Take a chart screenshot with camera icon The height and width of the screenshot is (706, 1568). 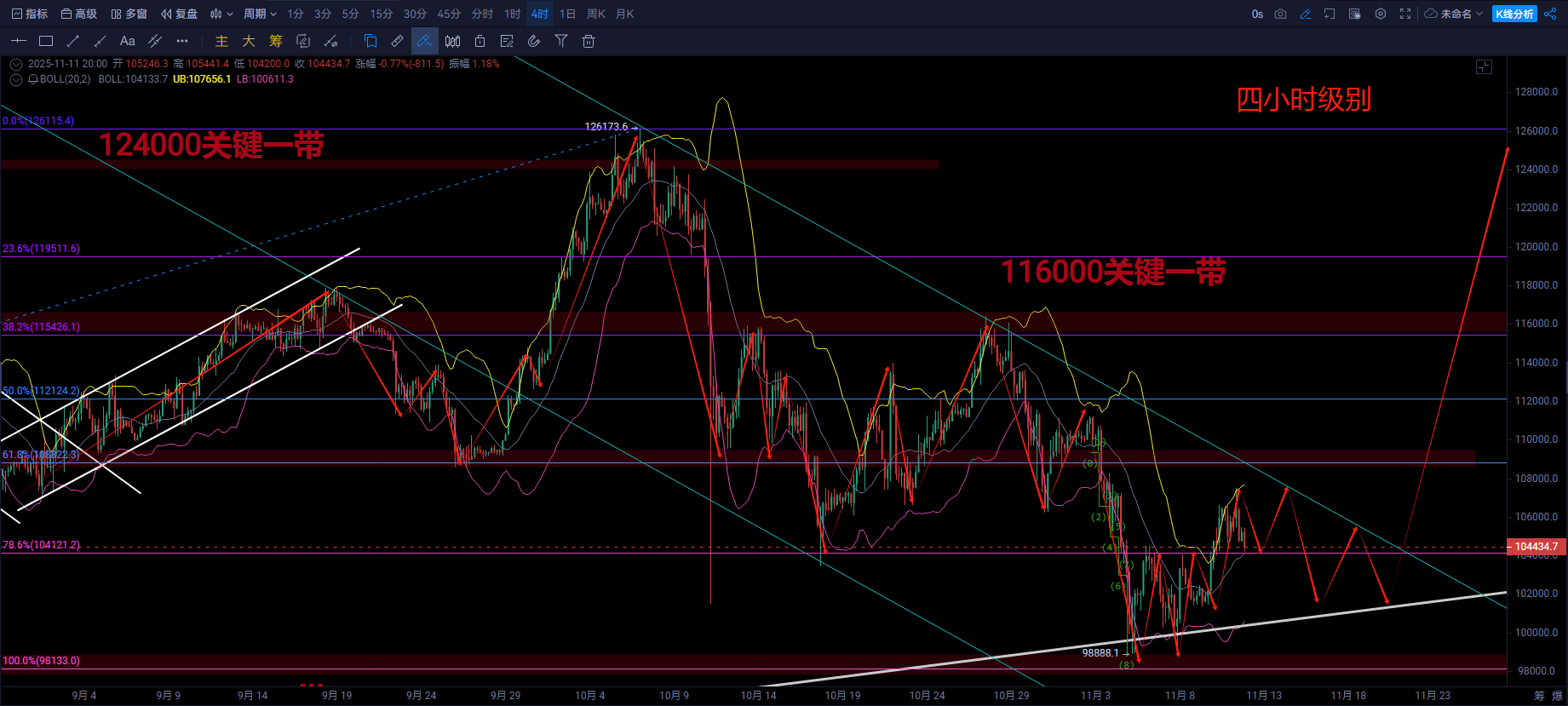(x=1280, y=14)
